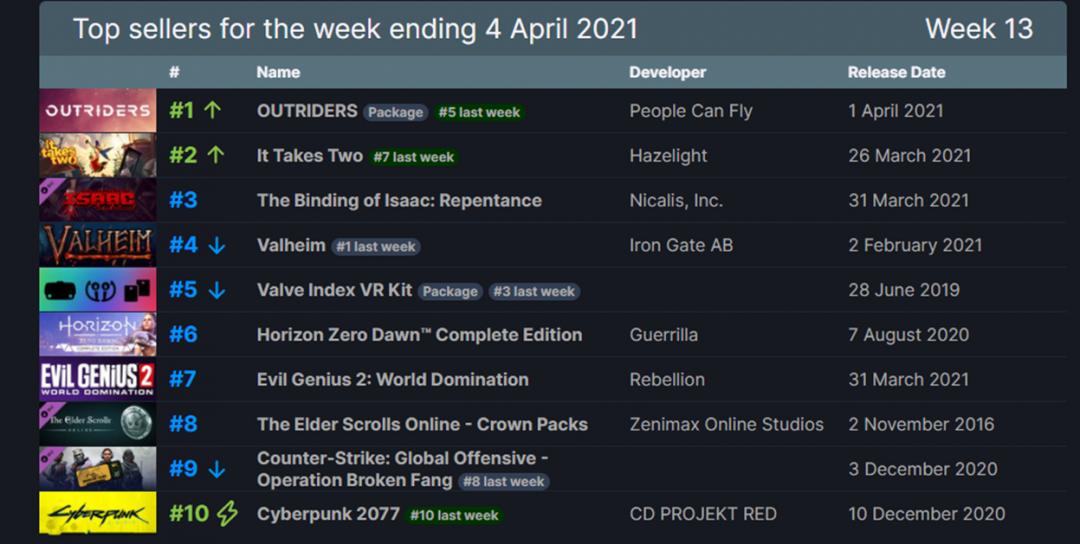This screenshot has width=1080, height=544.
Task: Open It Takes Two game link
Action: pyautogui.click(x=309, y=156)
